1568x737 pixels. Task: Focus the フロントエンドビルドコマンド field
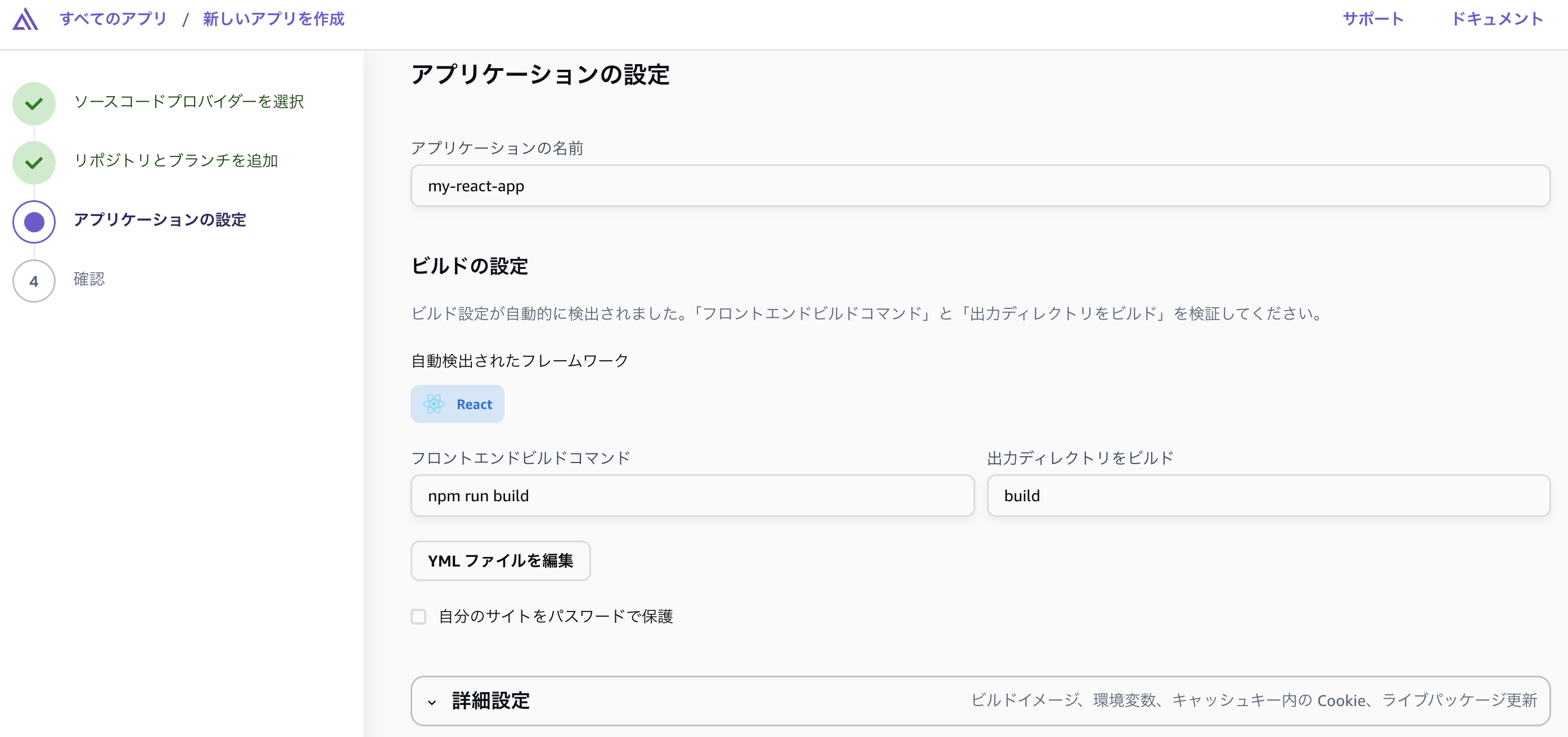click(692, 496)
